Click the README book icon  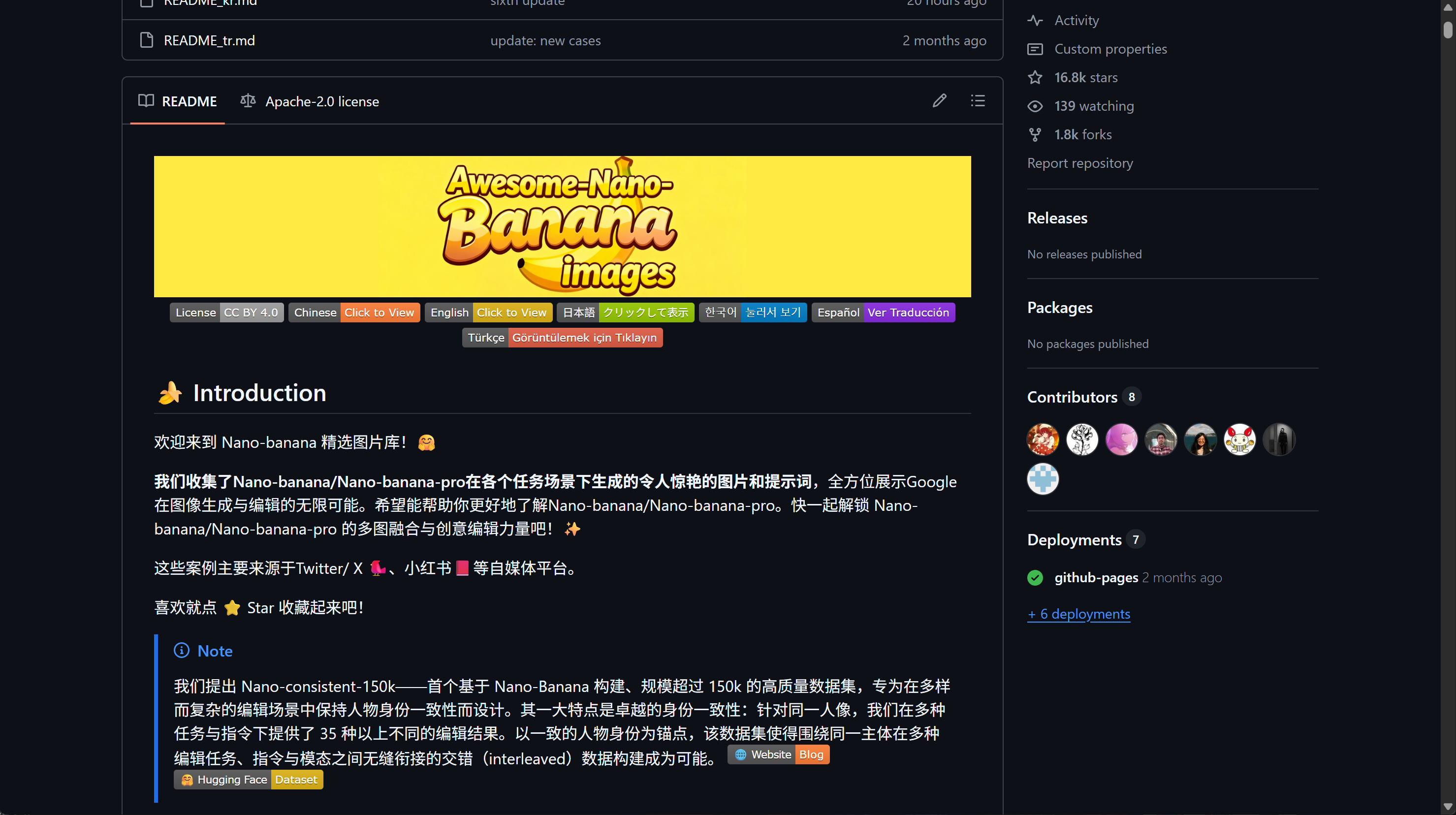click(x=146, y=101)
